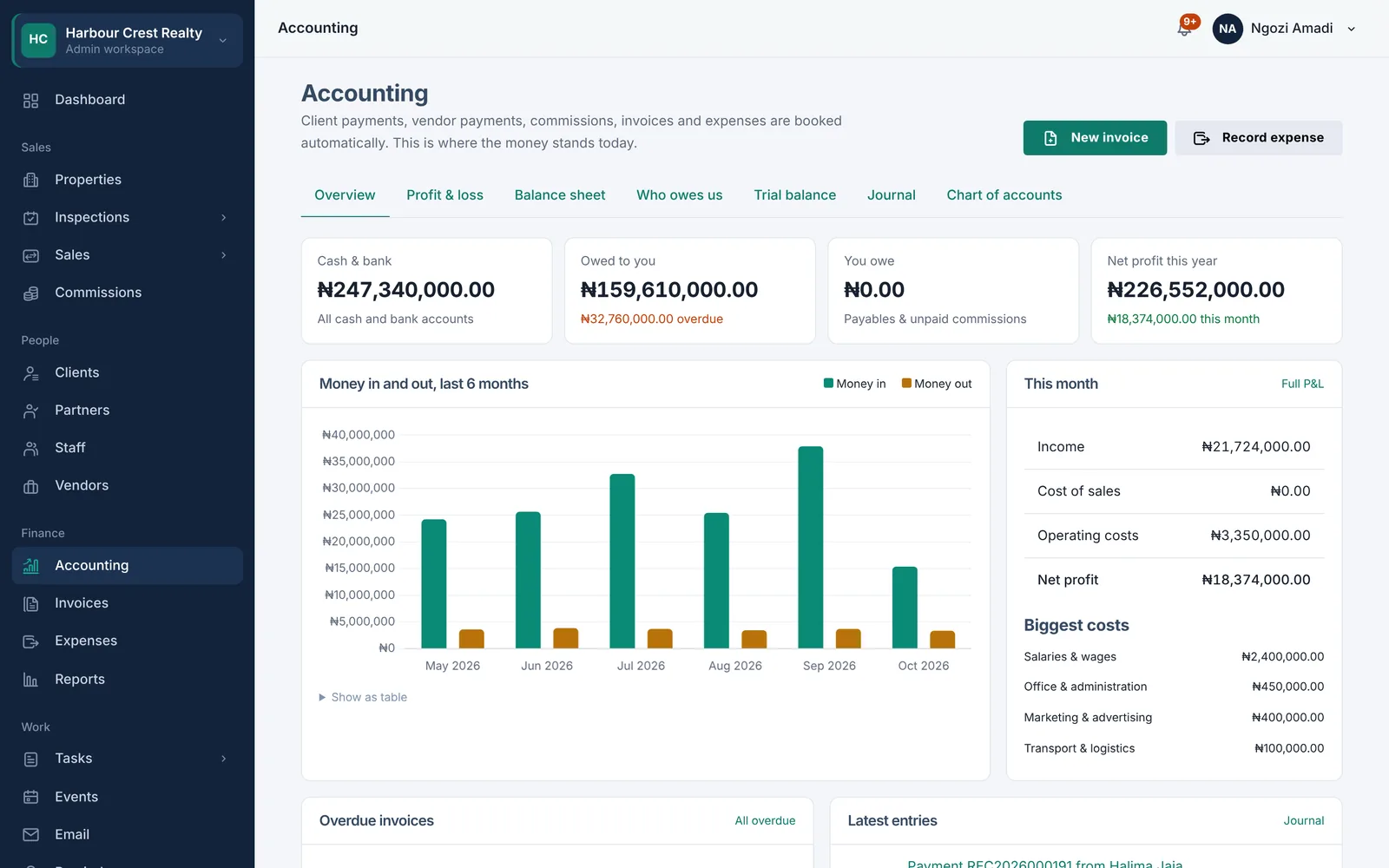Click the Office & administration cost row

pyautogui.click(x=1174, y=687)
